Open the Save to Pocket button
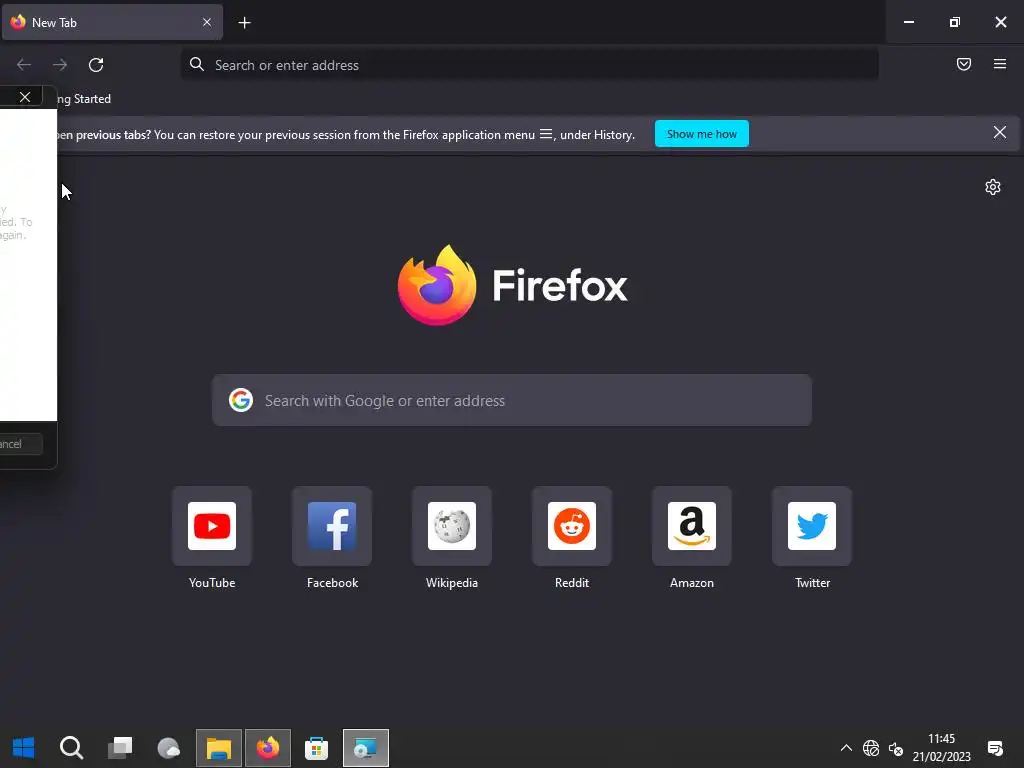 click(964, 64)
